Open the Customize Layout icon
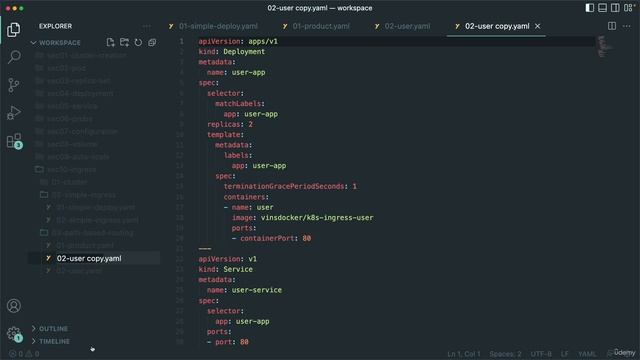The width and height of the screenshot is (640, 360). (x=628, y=8)
